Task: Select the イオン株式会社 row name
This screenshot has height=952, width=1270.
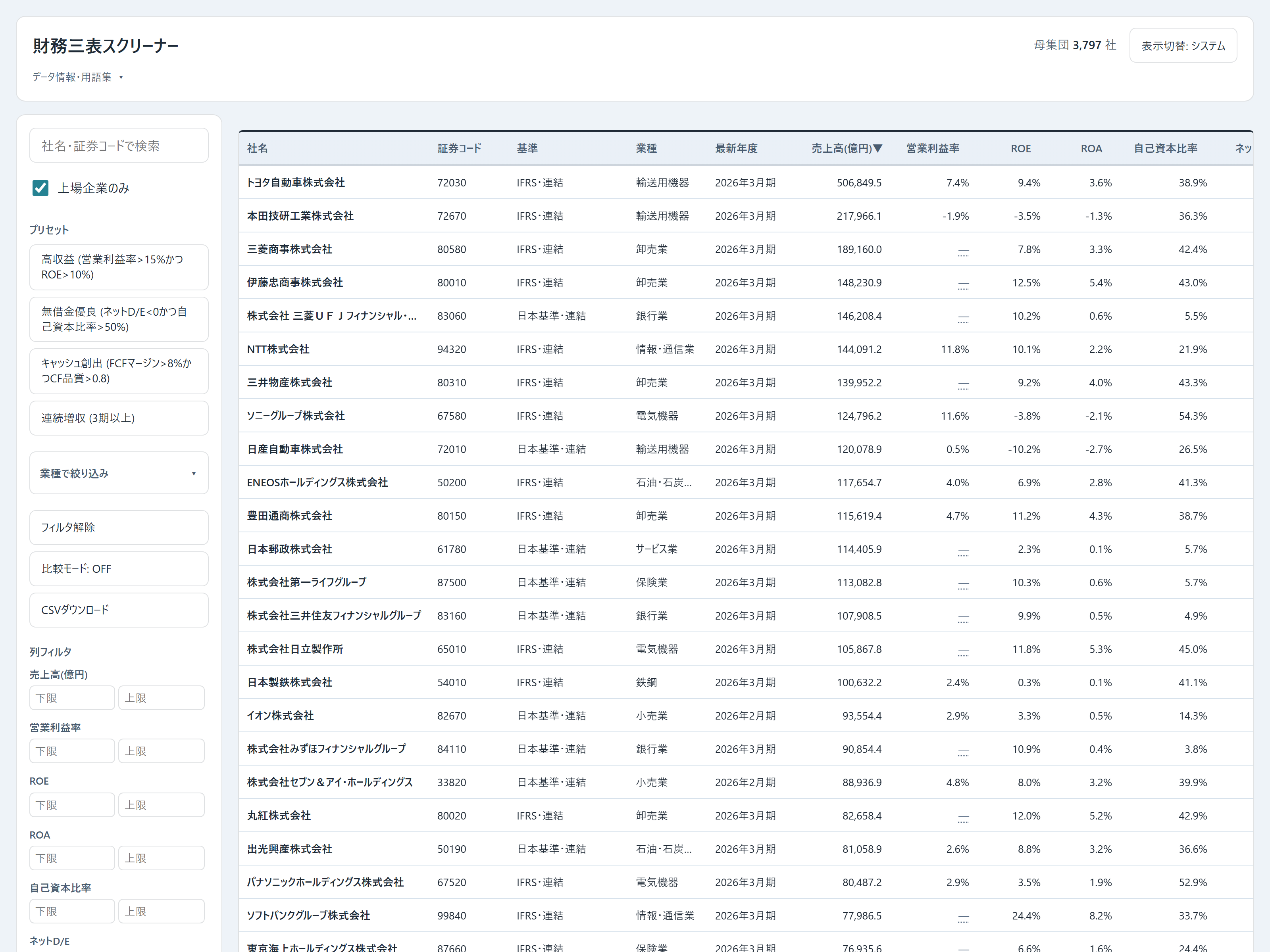Action: point(281,715)
